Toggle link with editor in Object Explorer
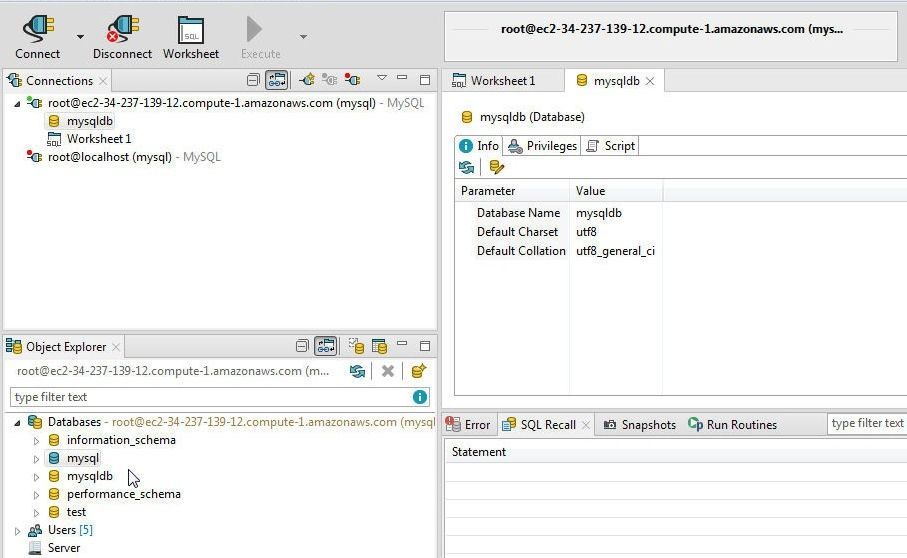This screenshot has width=907, height=558. 326,346
